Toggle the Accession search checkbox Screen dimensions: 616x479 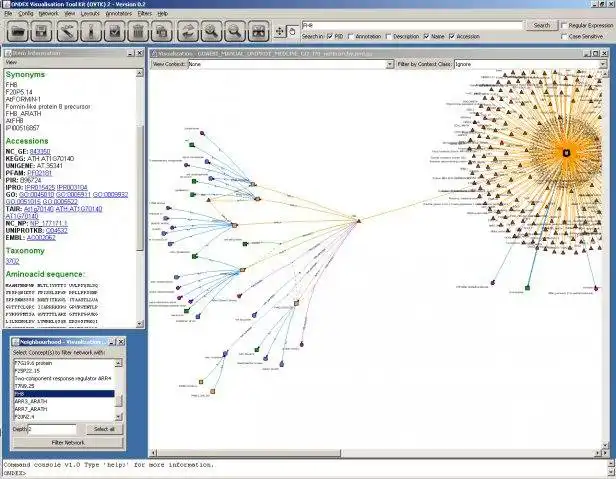click(452, 36)
